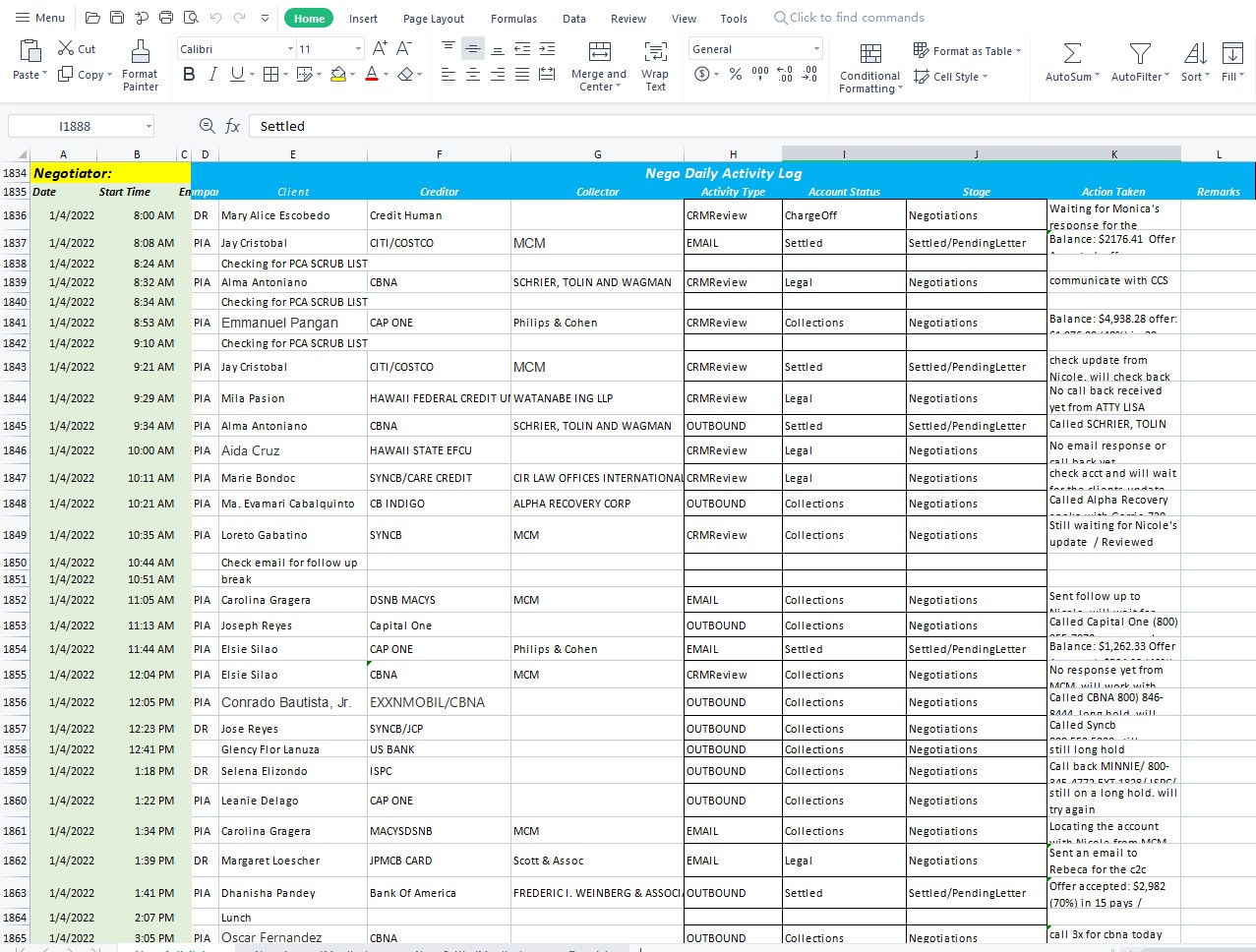1256x952 pixels.
Task: Toggle Center horizontal alignment
Action: click(x=473, y=74)
